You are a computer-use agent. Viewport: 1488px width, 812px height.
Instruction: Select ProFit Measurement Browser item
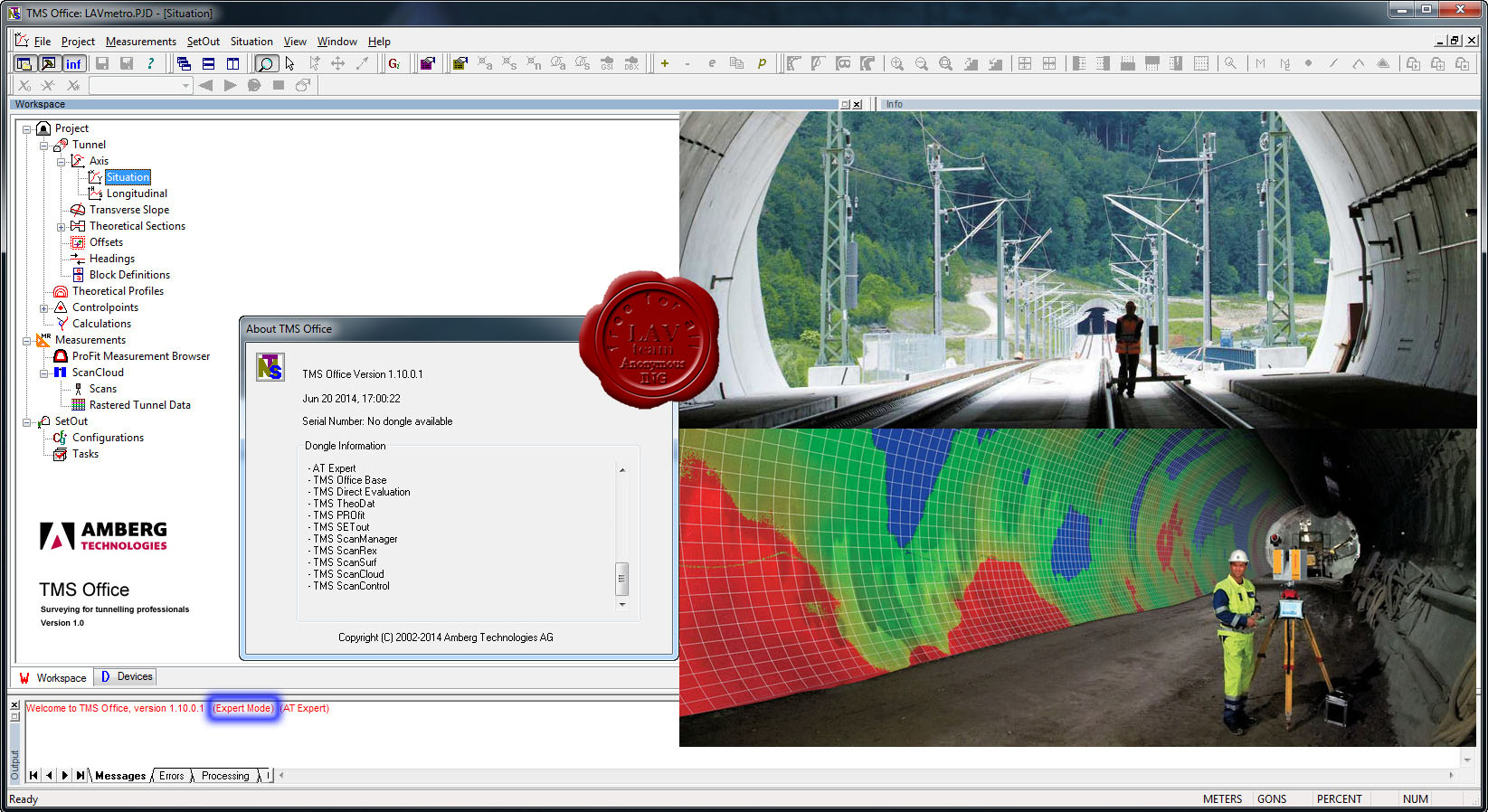point(141,356)
